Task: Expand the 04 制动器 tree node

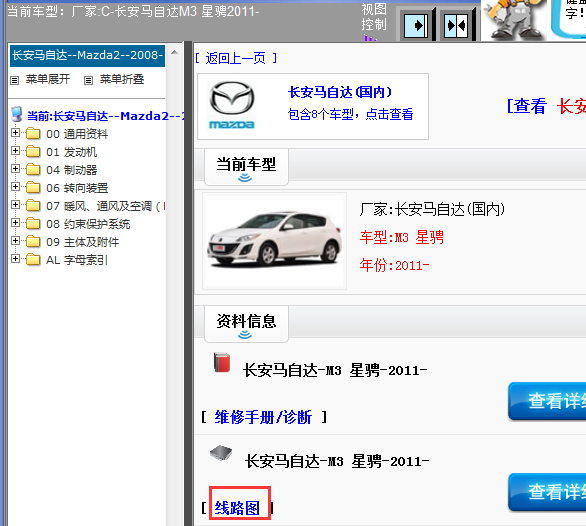Action: tap(15, 168)
